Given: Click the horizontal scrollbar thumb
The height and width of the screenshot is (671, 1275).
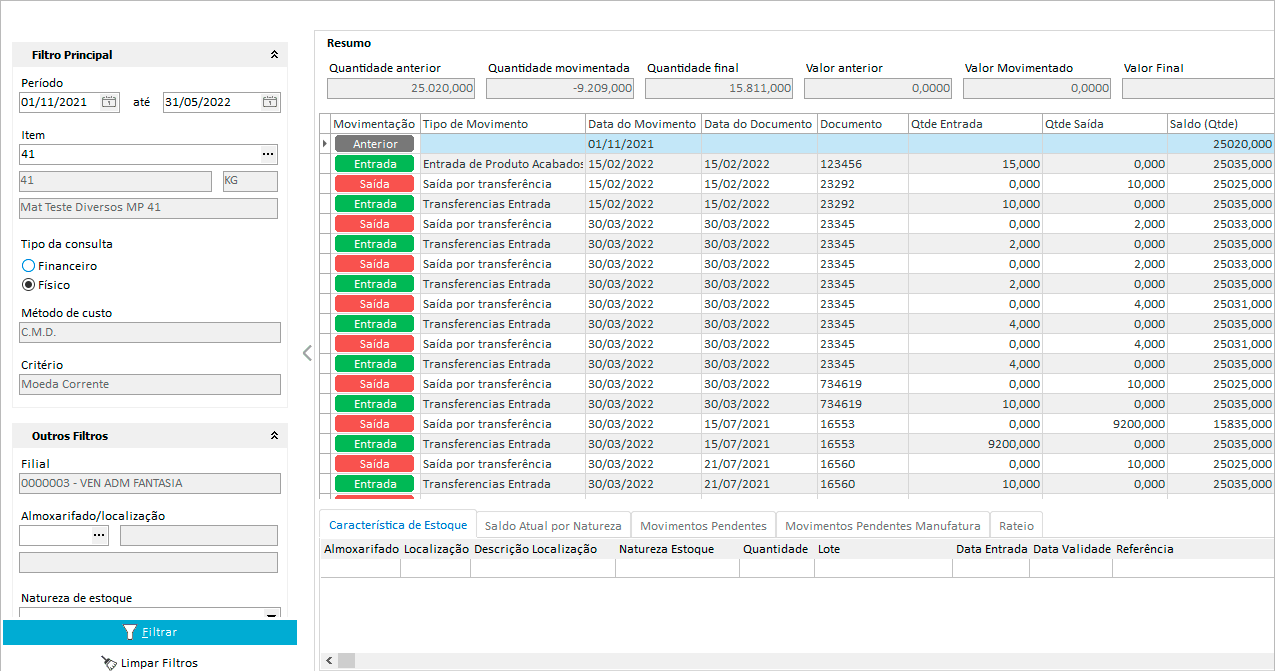Looking at the screenshot, I should [346, 661].
